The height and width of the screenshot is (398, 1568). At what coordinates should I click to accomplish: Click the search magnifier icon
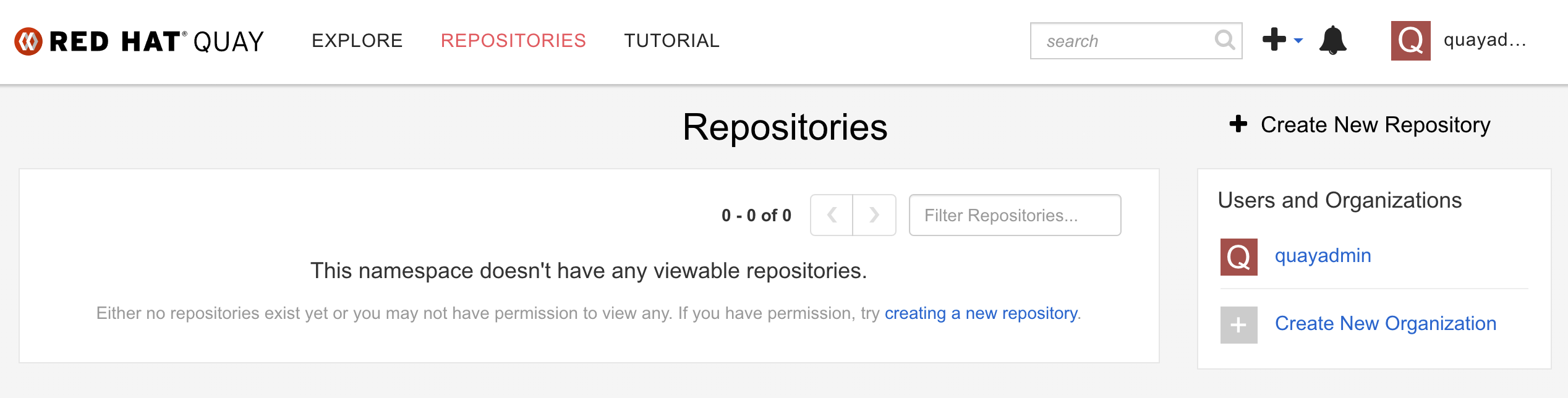(x=1224, y=41)
